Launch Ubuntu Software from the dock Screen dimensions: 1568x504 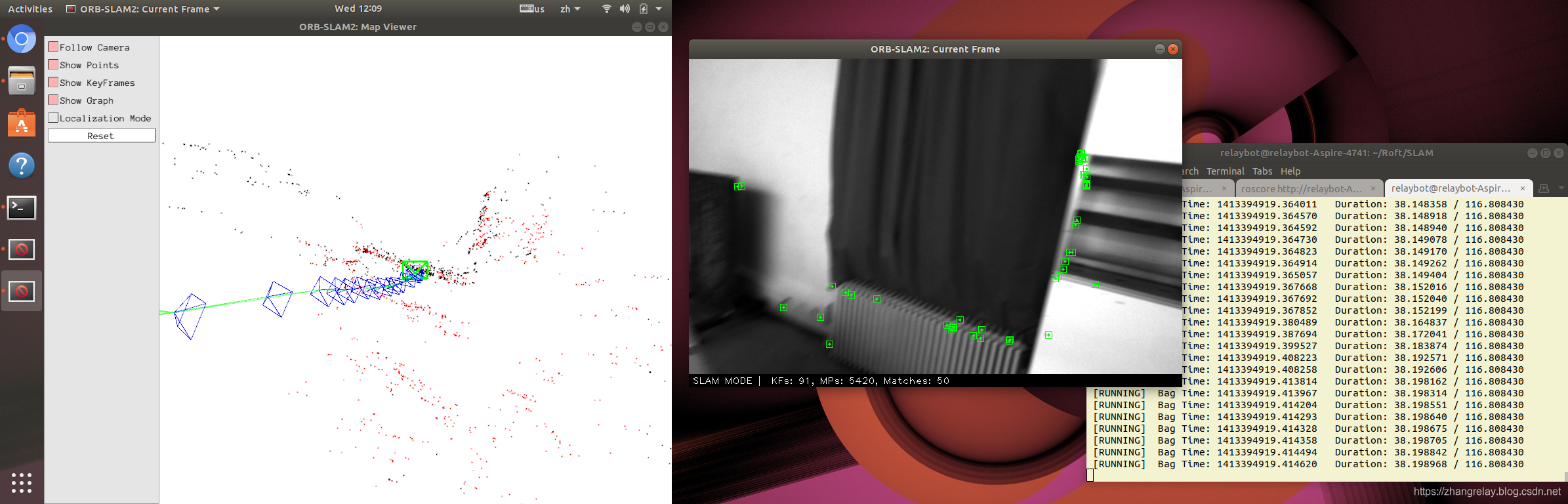pos(22,123)
